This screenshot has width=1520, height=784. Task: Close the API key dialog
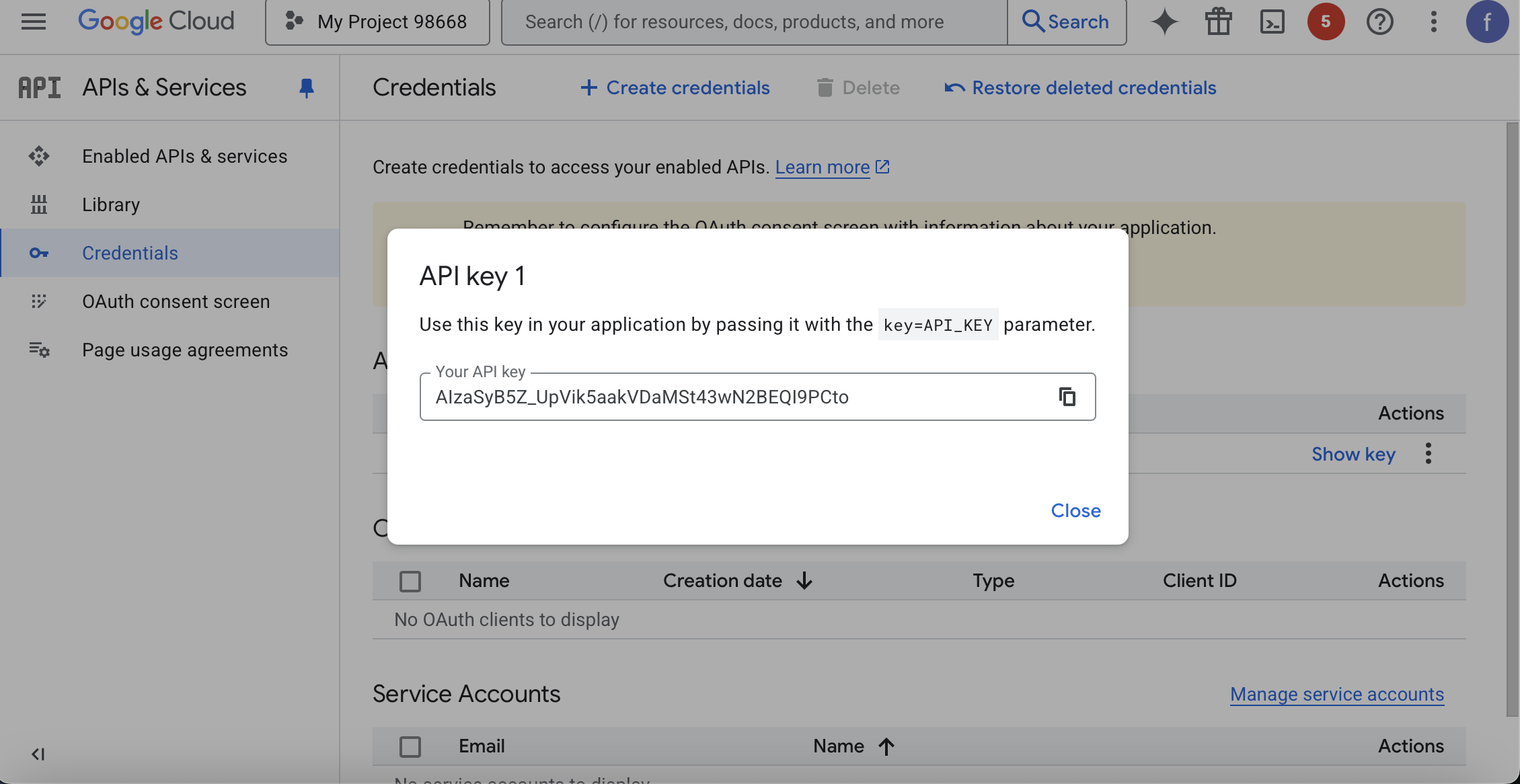[x=1075, y=510]
